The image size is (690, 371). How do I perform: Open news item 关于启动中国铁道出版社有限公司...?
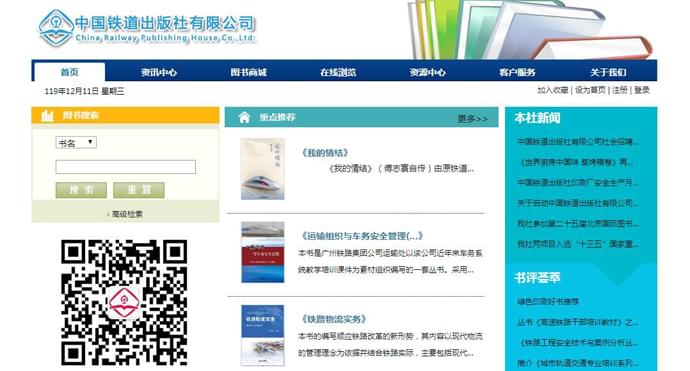(577, 203)
